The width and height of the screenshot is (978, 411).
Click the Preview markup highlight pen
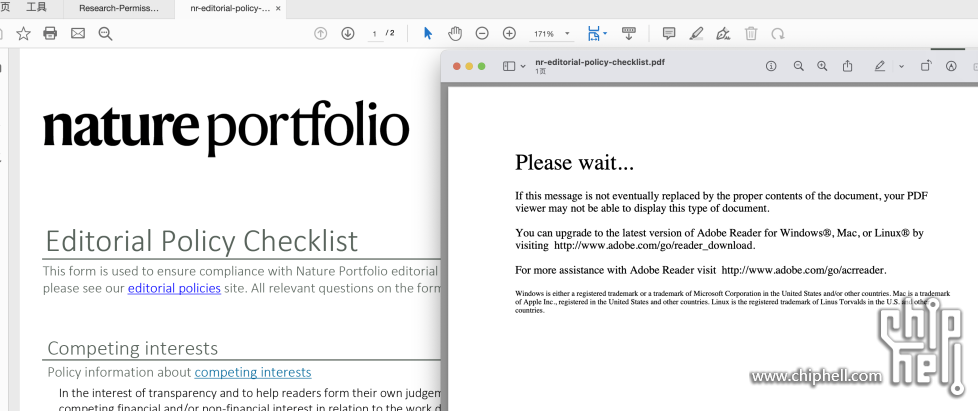879,66
